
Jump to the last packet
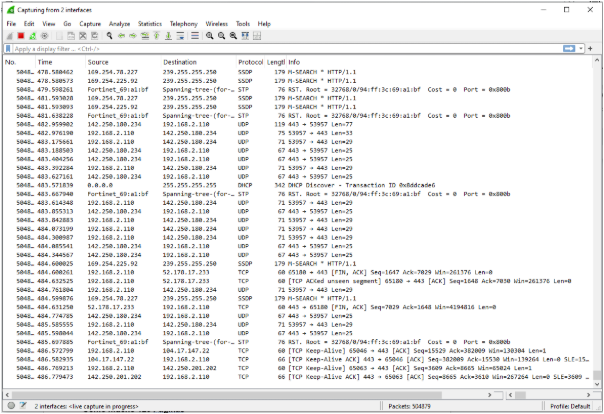168,35
